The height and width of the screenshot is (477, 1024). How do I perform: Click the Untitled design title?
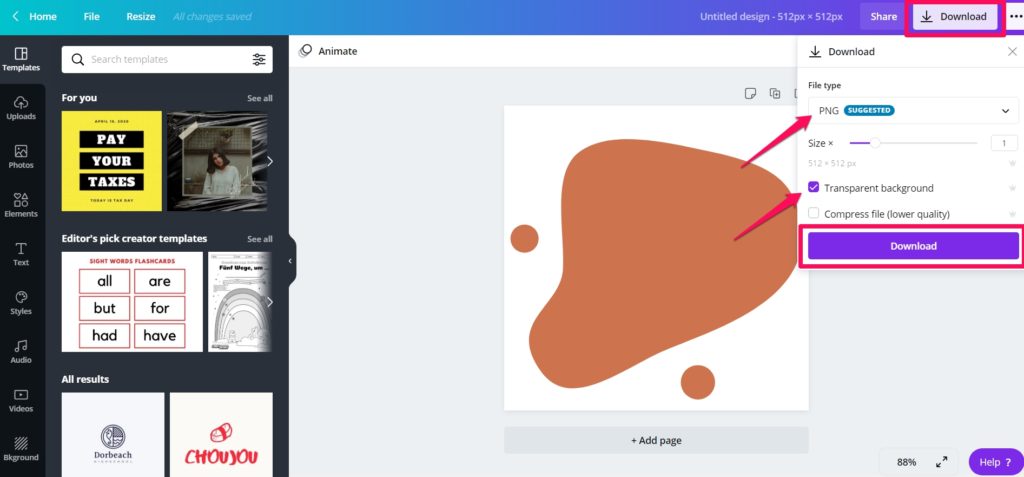[771, 16]
